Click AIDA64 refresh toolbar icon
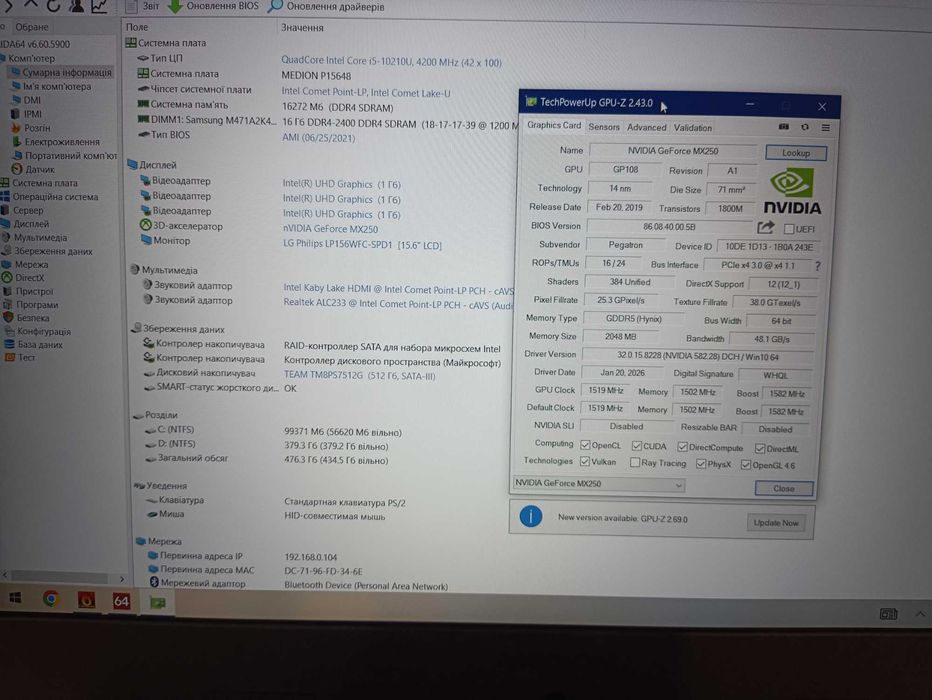The width and height of the screenshot is (932, 700). coord(53,6)
